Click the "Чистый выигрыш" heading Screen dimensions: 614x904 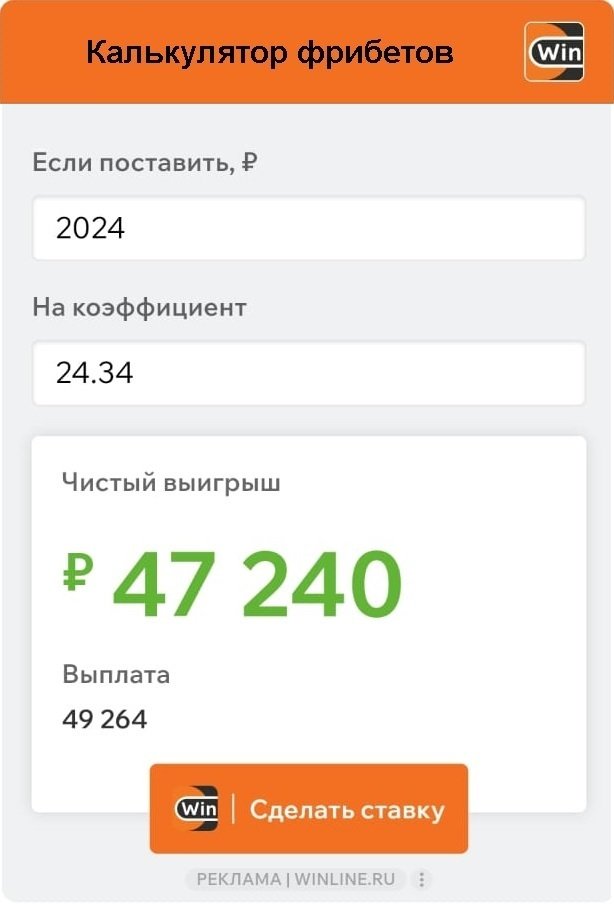[x=171, y=484]
